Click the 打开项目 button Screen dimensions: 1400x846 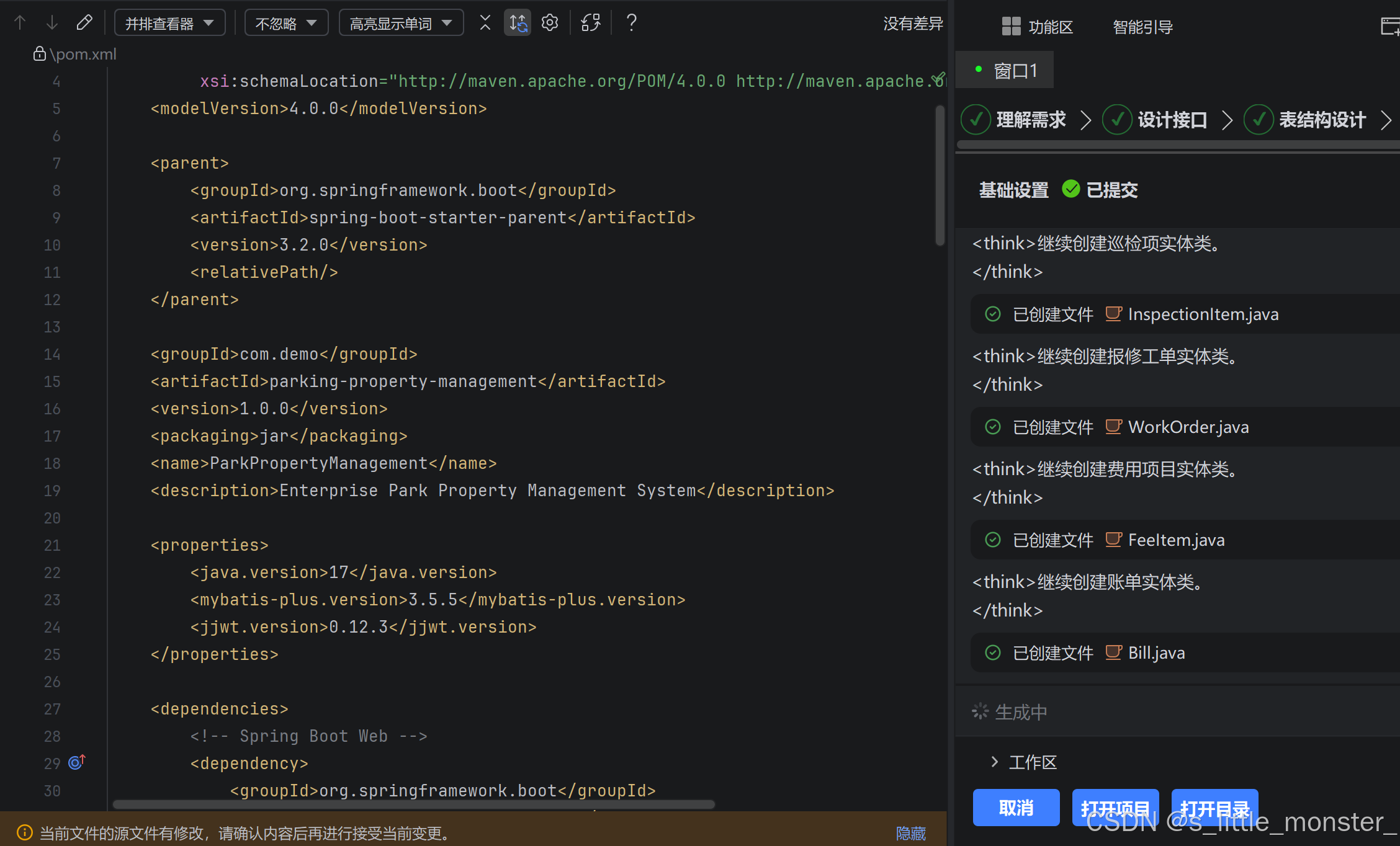(1115, 808)
